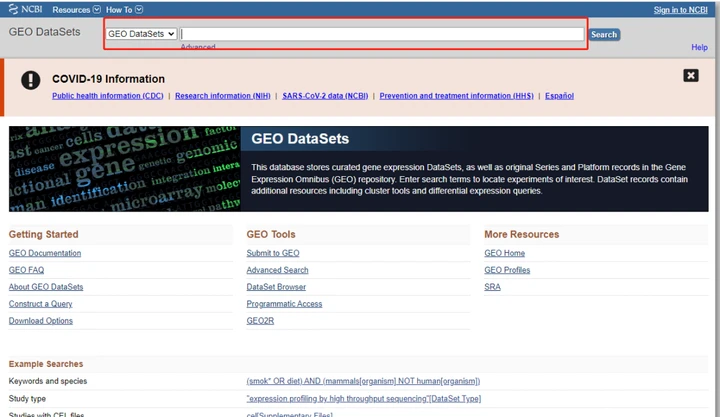Open the Help link
Image resolution: width=720 pixels, height=417 pixels.
click(699, 47)
